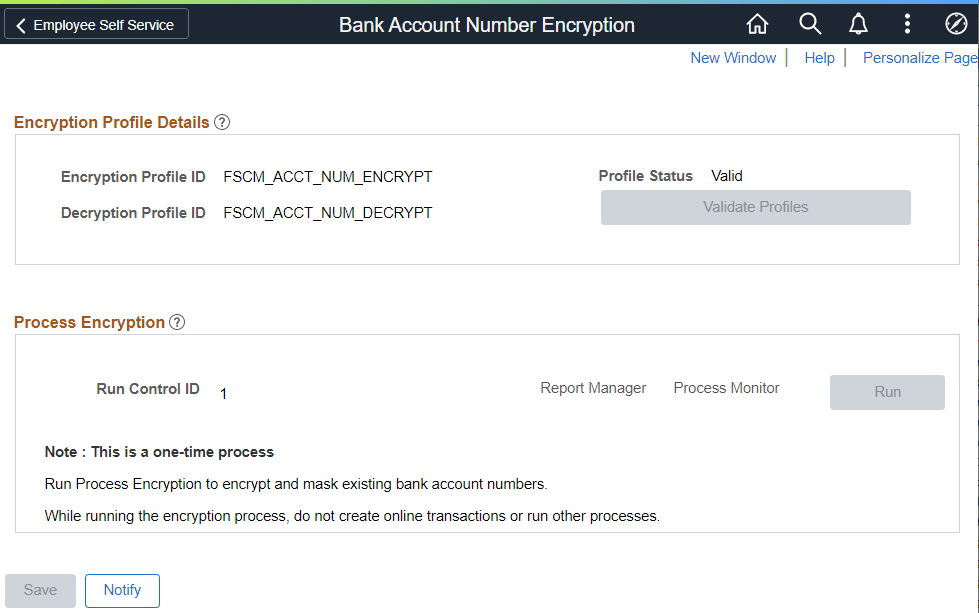Open the Home page icon

coord(757,23)
